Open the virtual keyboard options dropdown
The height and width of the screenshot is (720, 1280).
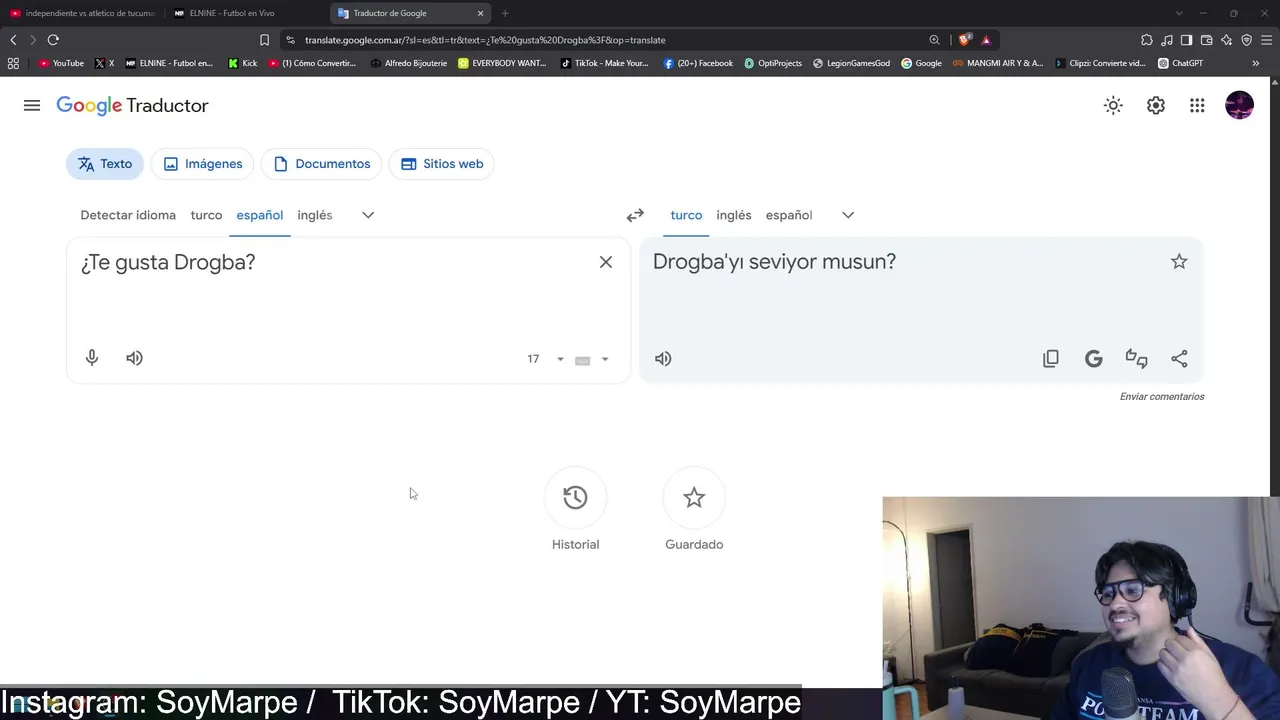pyautogui.click(x=605, y=360)
